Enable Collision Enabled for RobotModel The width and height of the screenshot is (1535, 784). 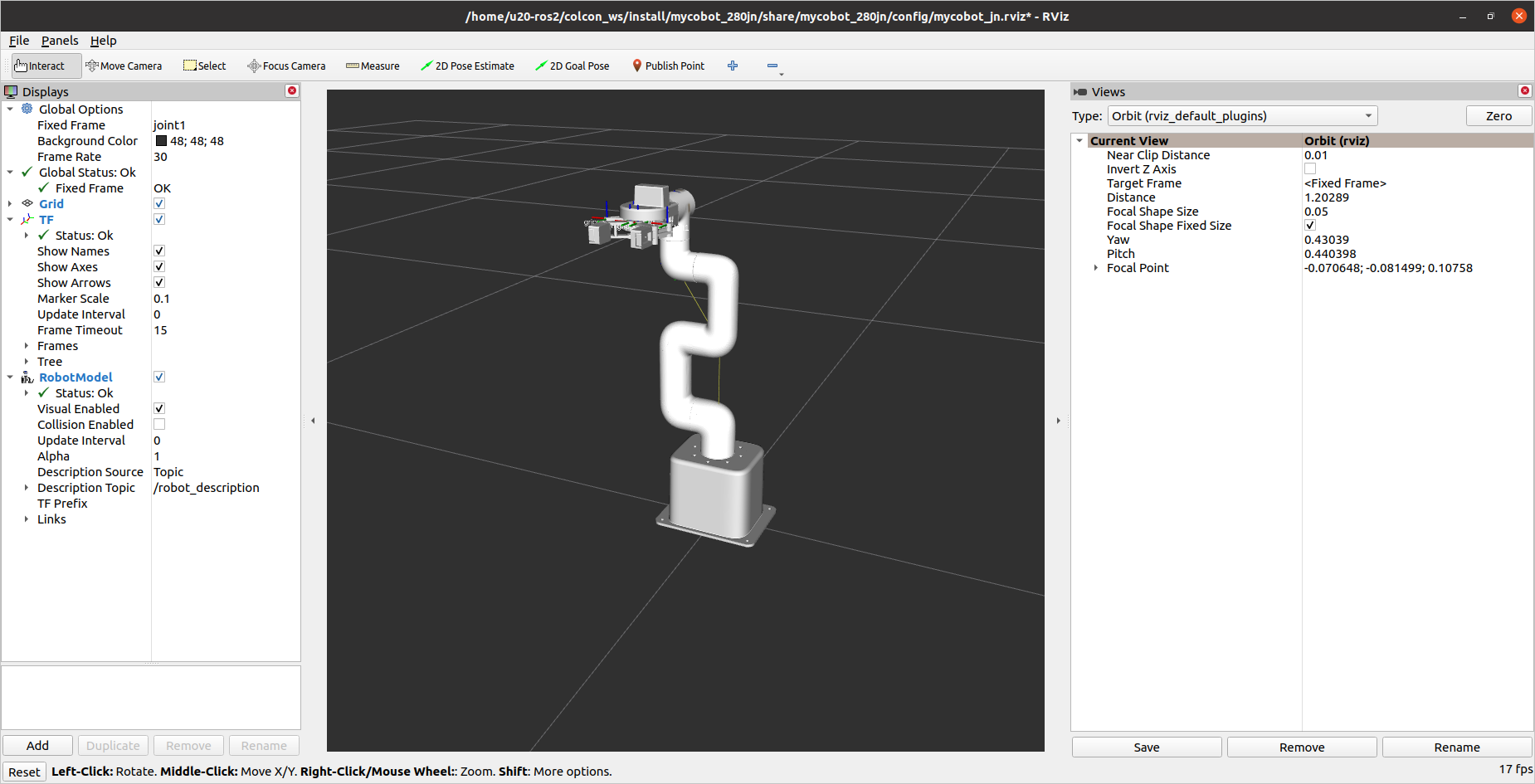[x=158, y=424]
